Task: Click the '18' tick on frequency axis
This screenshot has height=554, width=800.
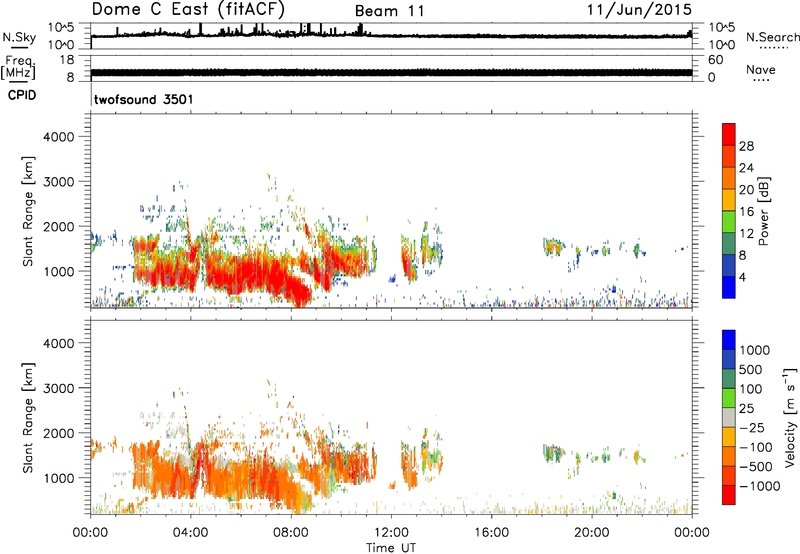Action: (x=67, y=60)
